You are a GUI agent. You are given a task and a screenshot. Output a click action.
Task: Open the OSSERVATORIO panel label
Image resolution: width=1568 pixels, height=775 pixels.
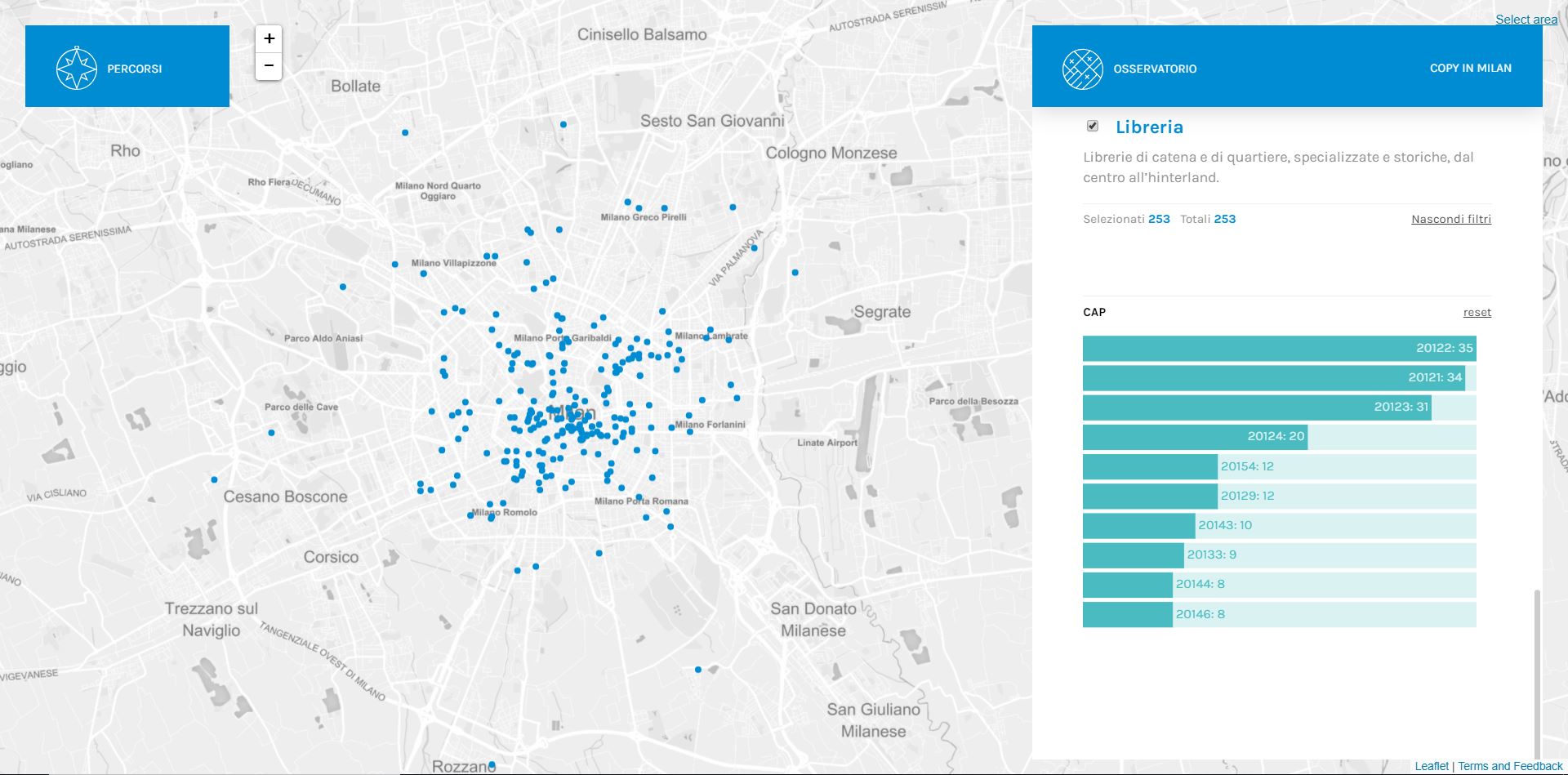(1155, 69)
